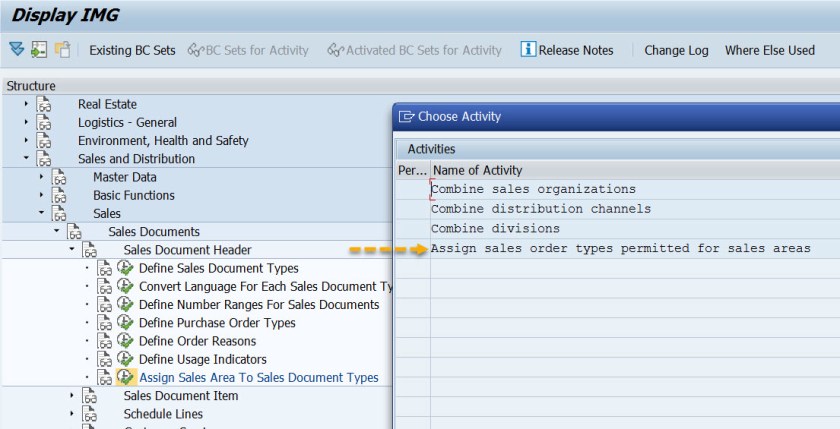
Task: Expand the Schedule Lines node
Action: (72, 414)
